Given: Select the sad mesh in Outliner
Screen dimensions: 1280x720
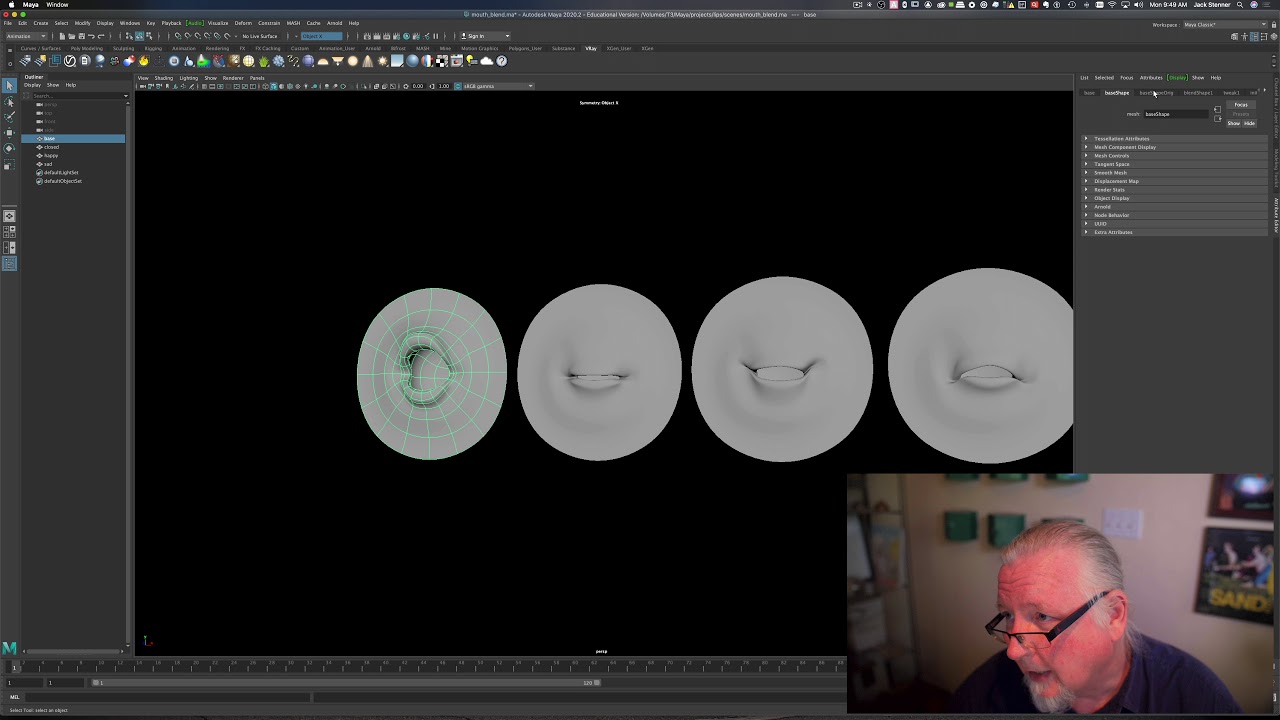Looking at the screenshot, I should pyautogui.click(x=48, y=164).
